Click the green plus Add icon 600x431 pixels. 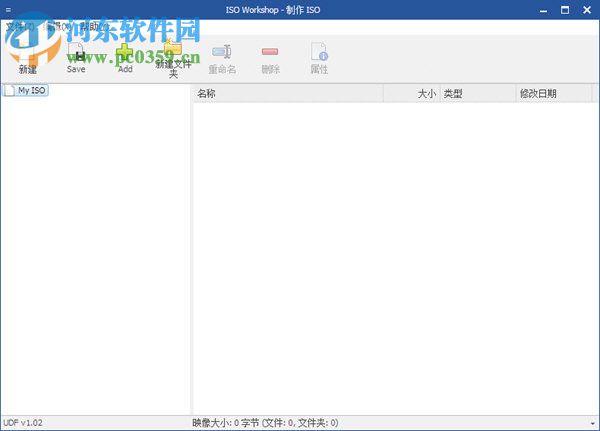pos(125,53)
